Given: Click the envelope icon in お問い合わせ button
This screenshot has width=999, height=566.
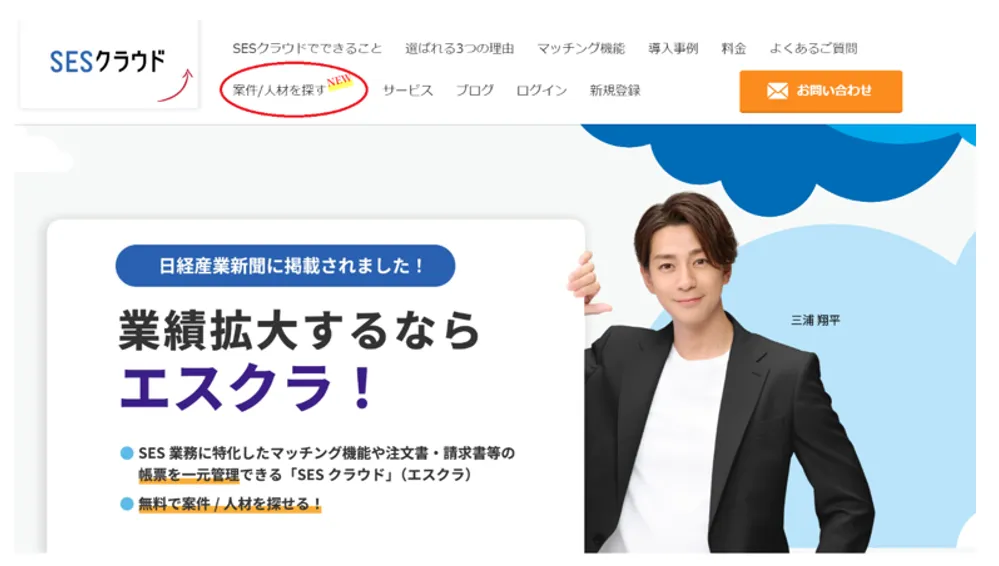Looking at the screenshot, I should click(777, 91).
